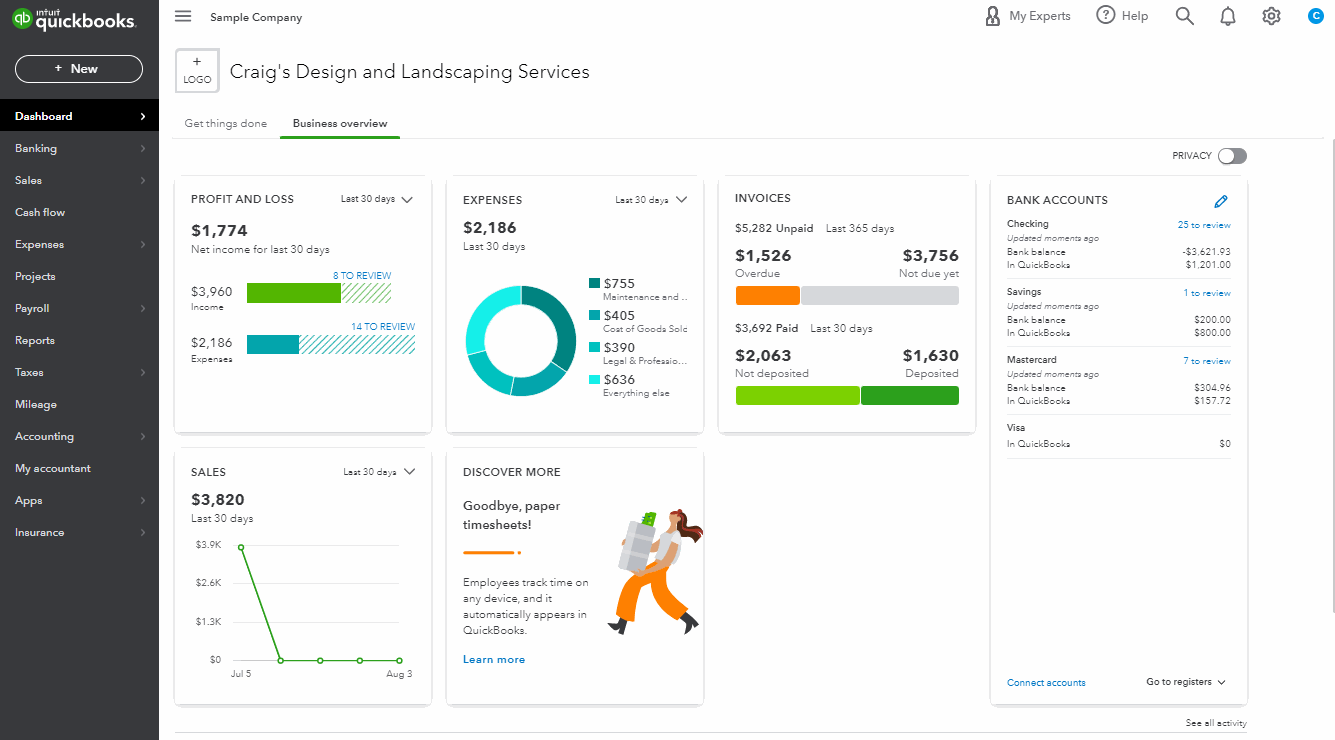Expand the Apps sidebar chevron

coord(143,501)
